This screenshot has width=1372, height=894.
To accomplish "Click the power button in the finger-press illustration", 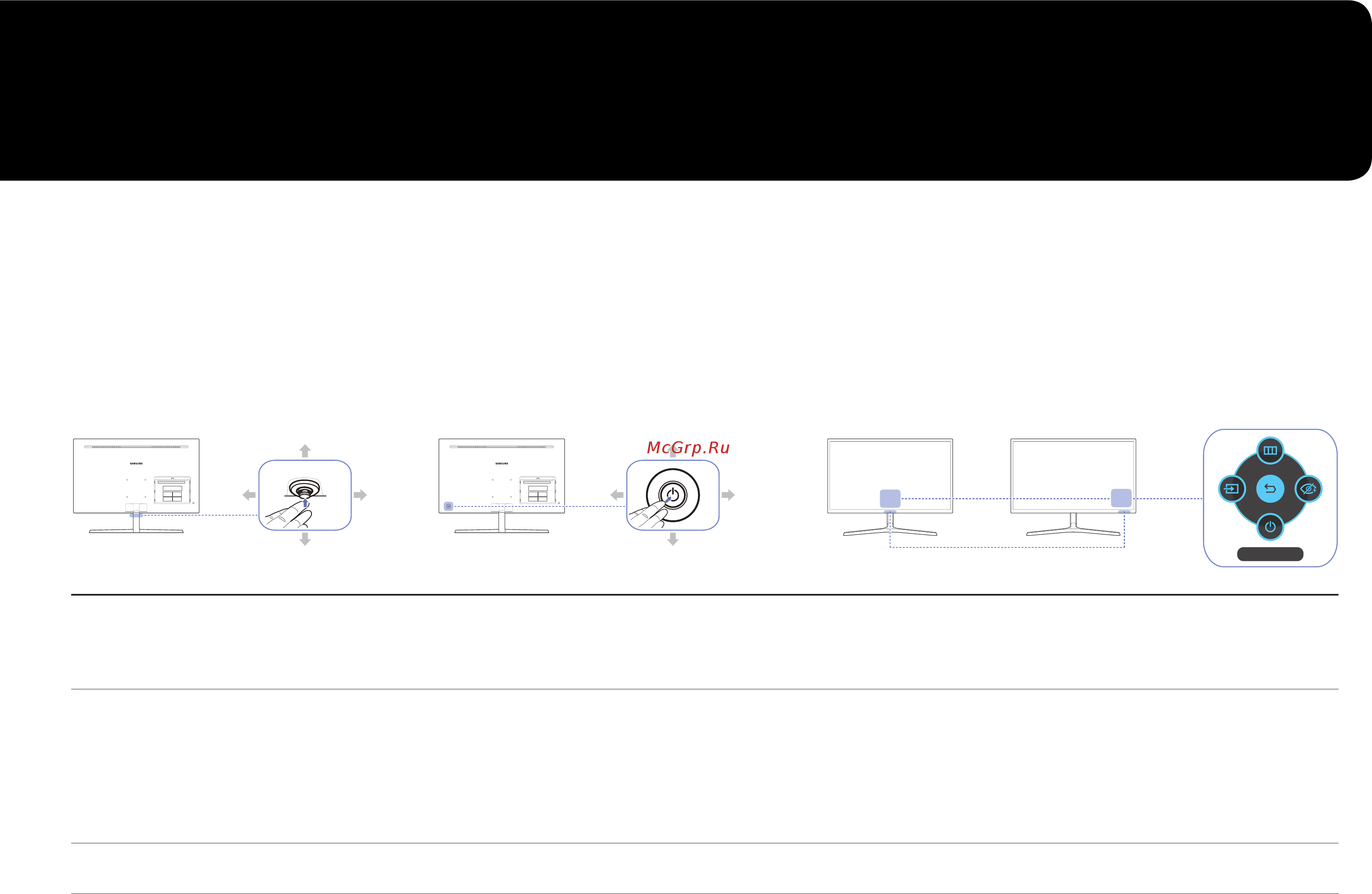I will pos(673,495).
